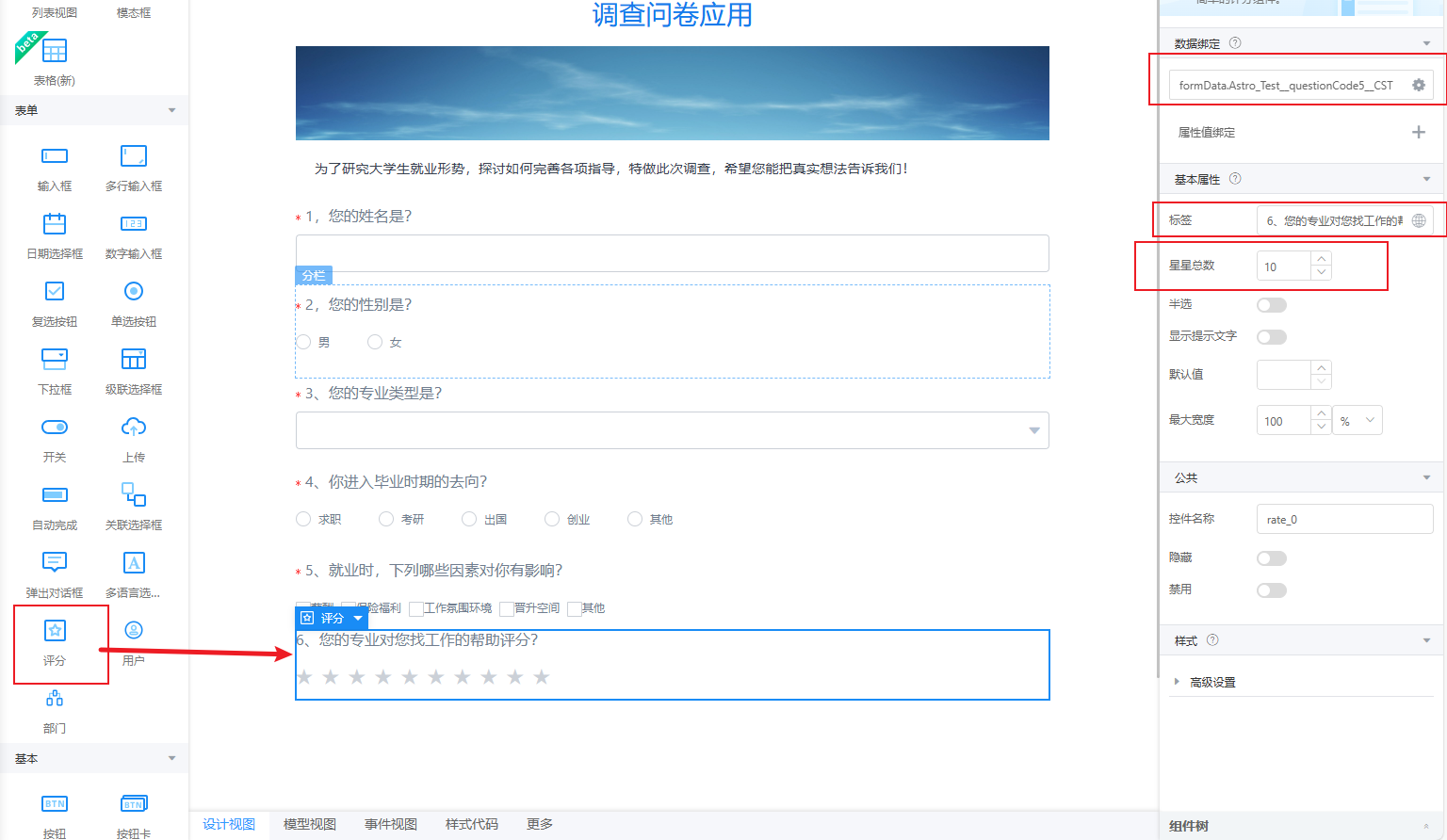This screenshot has width=1447, height=840.
Task: Click the 控件名称 rate_0 field
Action: click(1344, 519)
